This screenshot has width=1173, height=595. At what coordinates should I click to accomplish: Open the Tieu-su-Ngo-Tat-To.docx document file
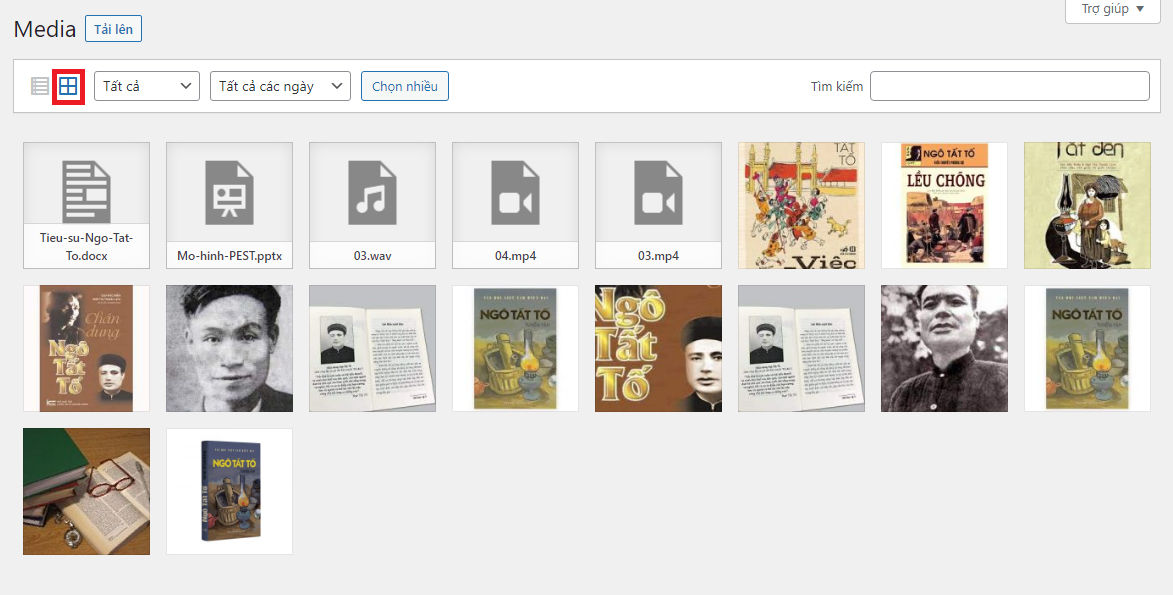pyautogui.click(x=86, y=205)
